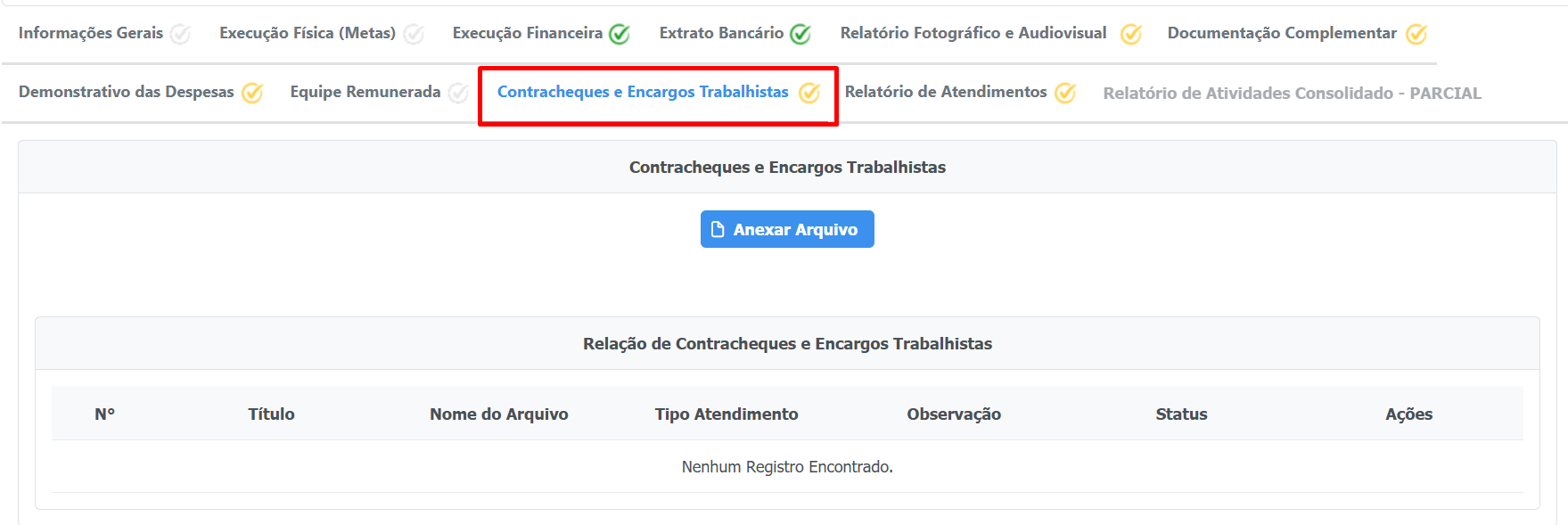The height and width of the screenshot is (525, 1568).
Task: Click the gray check icon beside Equipe Remunerada
Action: coord(458,93)
